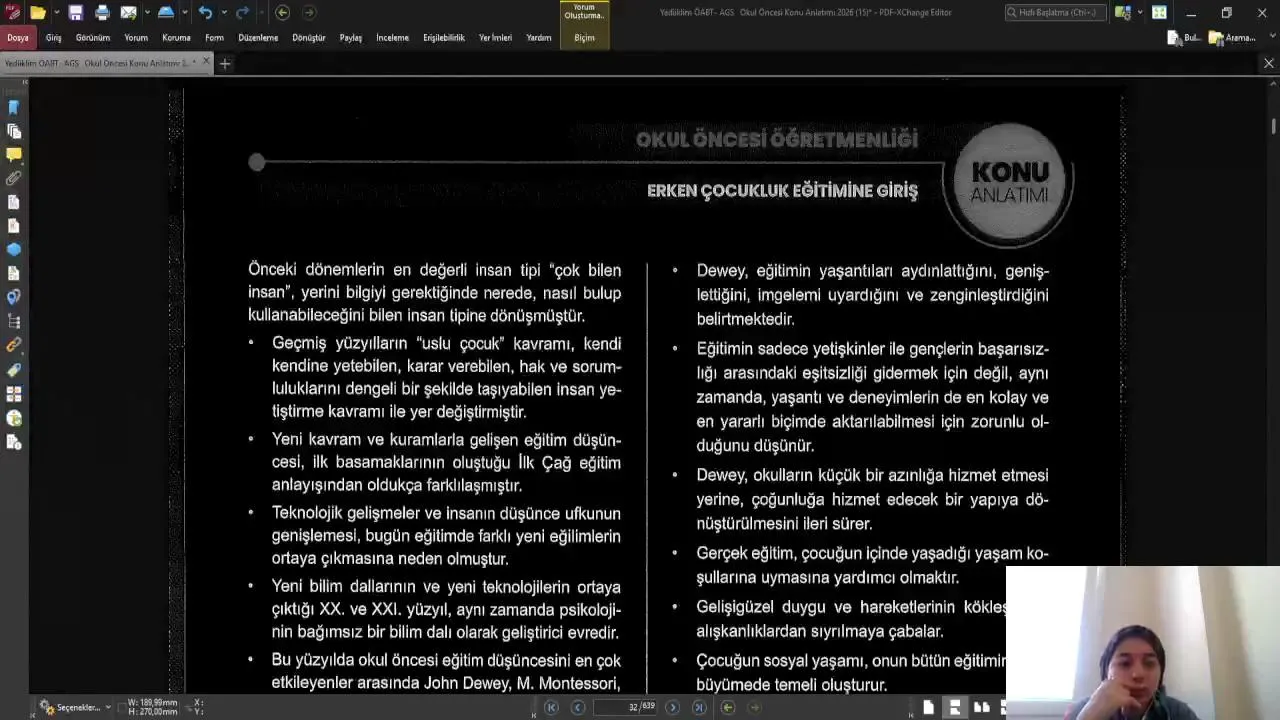Image resolution: width=1280 pixels, height=720 pixels.
Task: Go to previous view with green back arrow
Action: (x=282, y=12)
